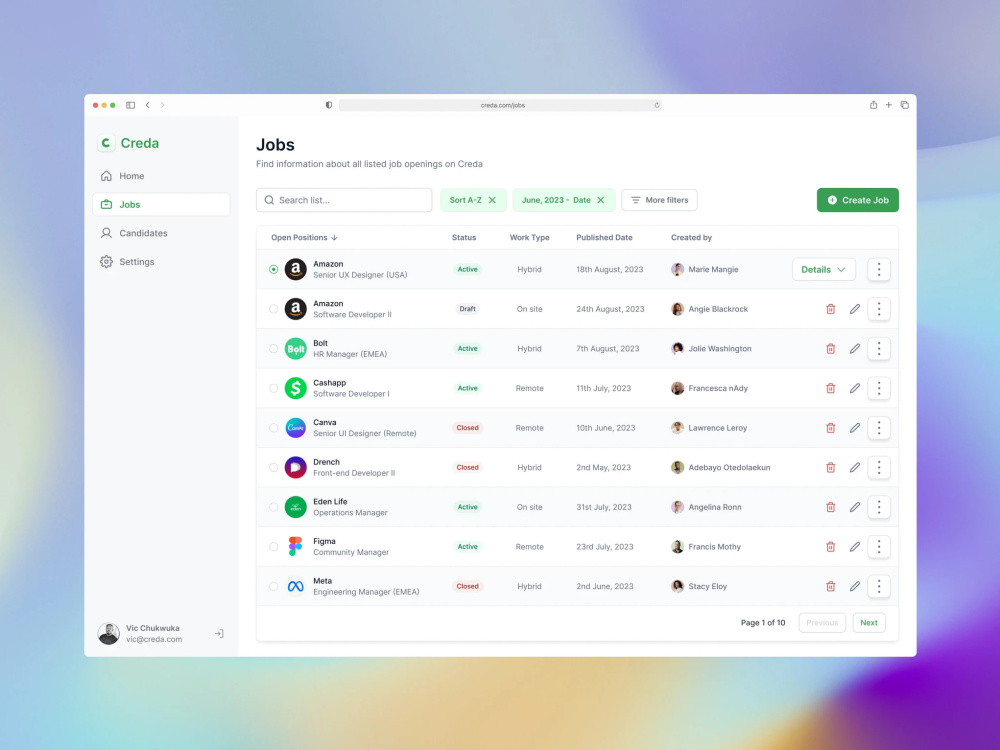Toggle the browser sidebar icon
Image resolution: width=1000 pixels, height=750 pixels.
point(130,105)
